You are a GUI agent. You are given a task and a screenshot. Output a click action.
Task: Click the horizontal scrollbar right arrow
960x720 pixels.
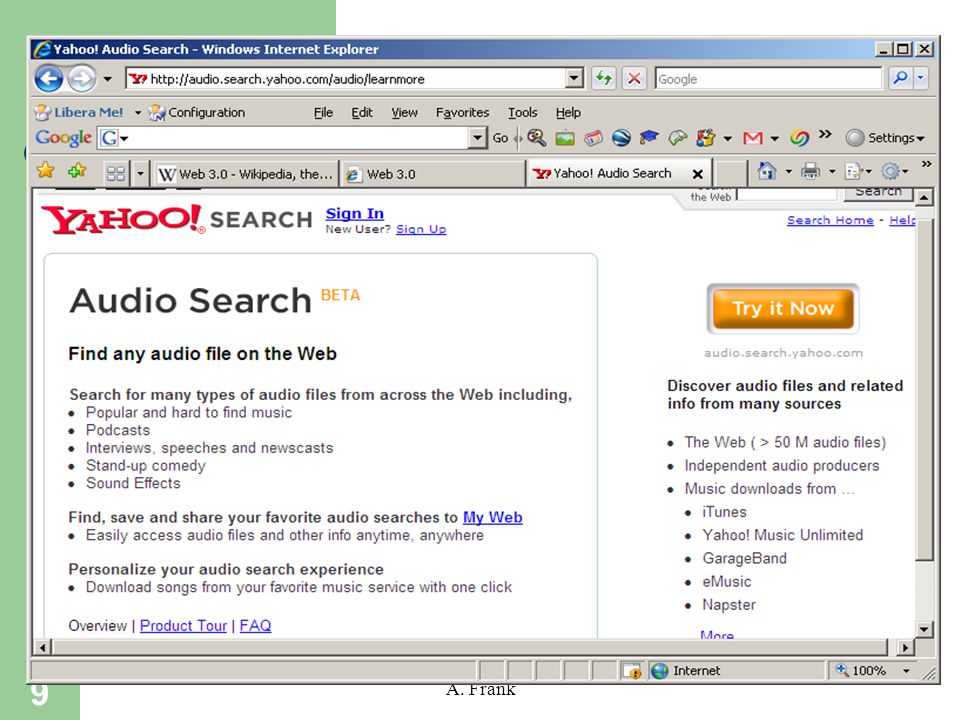pos(905,647)
